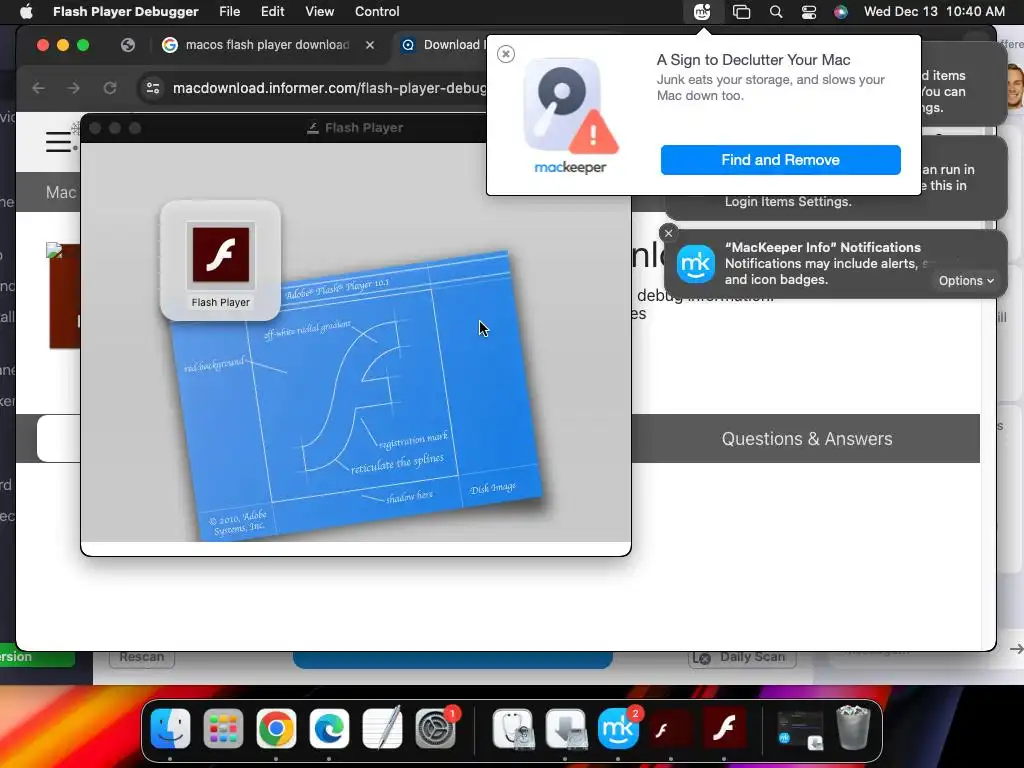Click the MacKeeper hard drive warning image
The width and height of the screenshot is (1024, 768).
(x=570, y=106)
